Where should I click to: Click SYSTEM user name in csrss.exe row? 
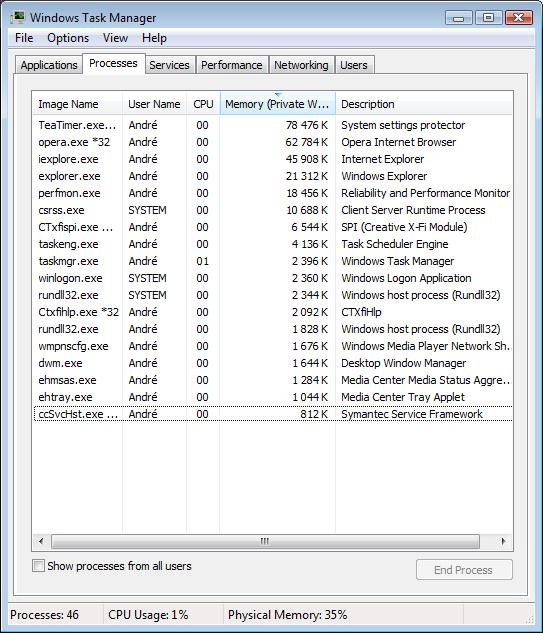pyautogui.click(x=147, y=210)
